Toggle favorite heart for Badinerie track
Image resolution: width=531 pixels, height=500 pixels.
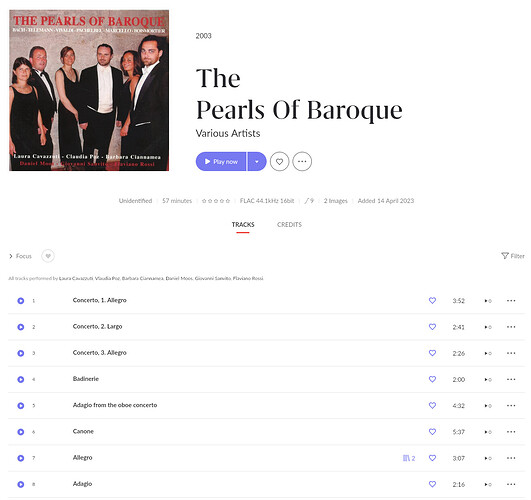432,379
